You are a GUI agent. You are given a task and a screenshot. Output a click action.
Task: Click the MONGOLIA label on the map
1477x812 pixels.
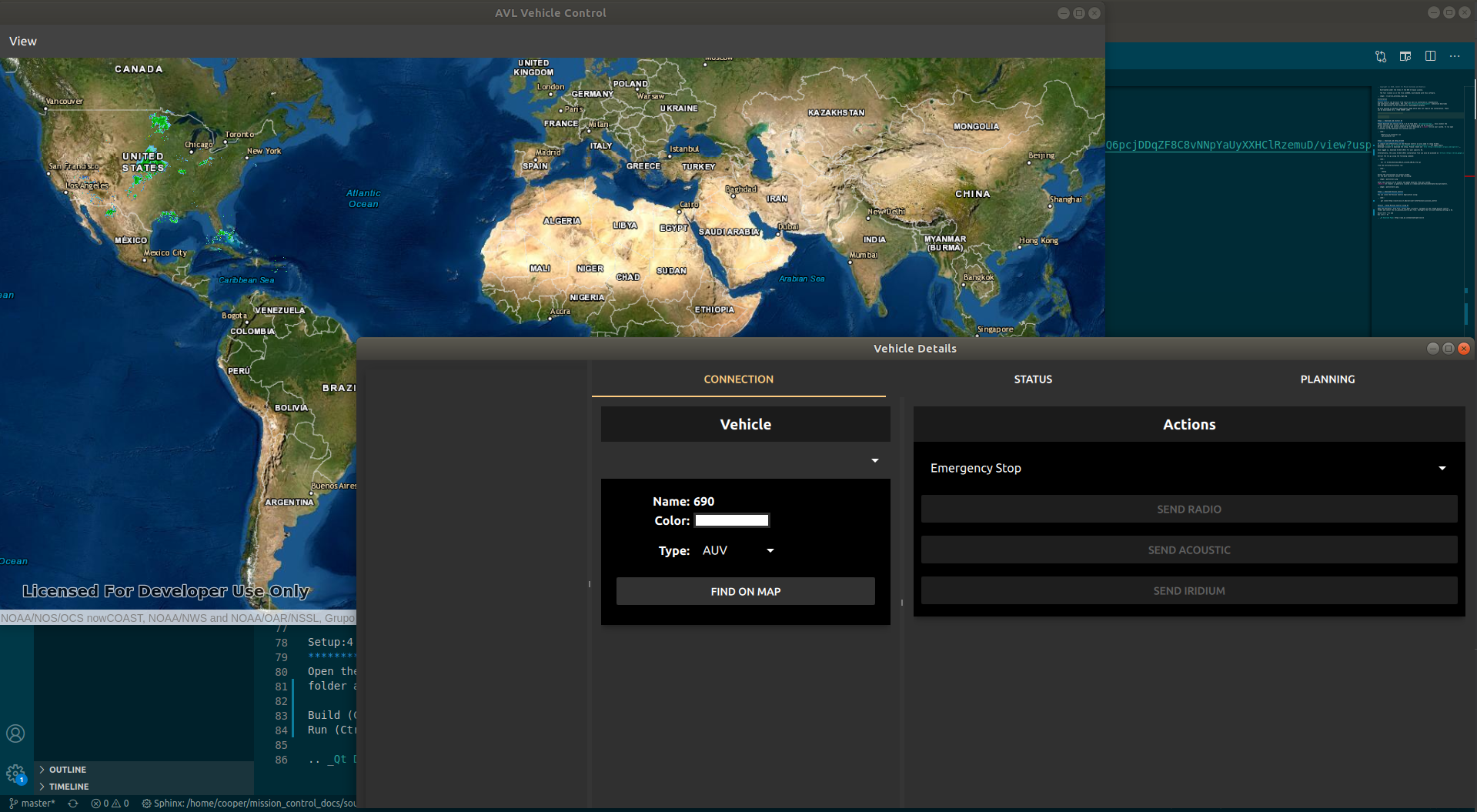pos(976,126)
